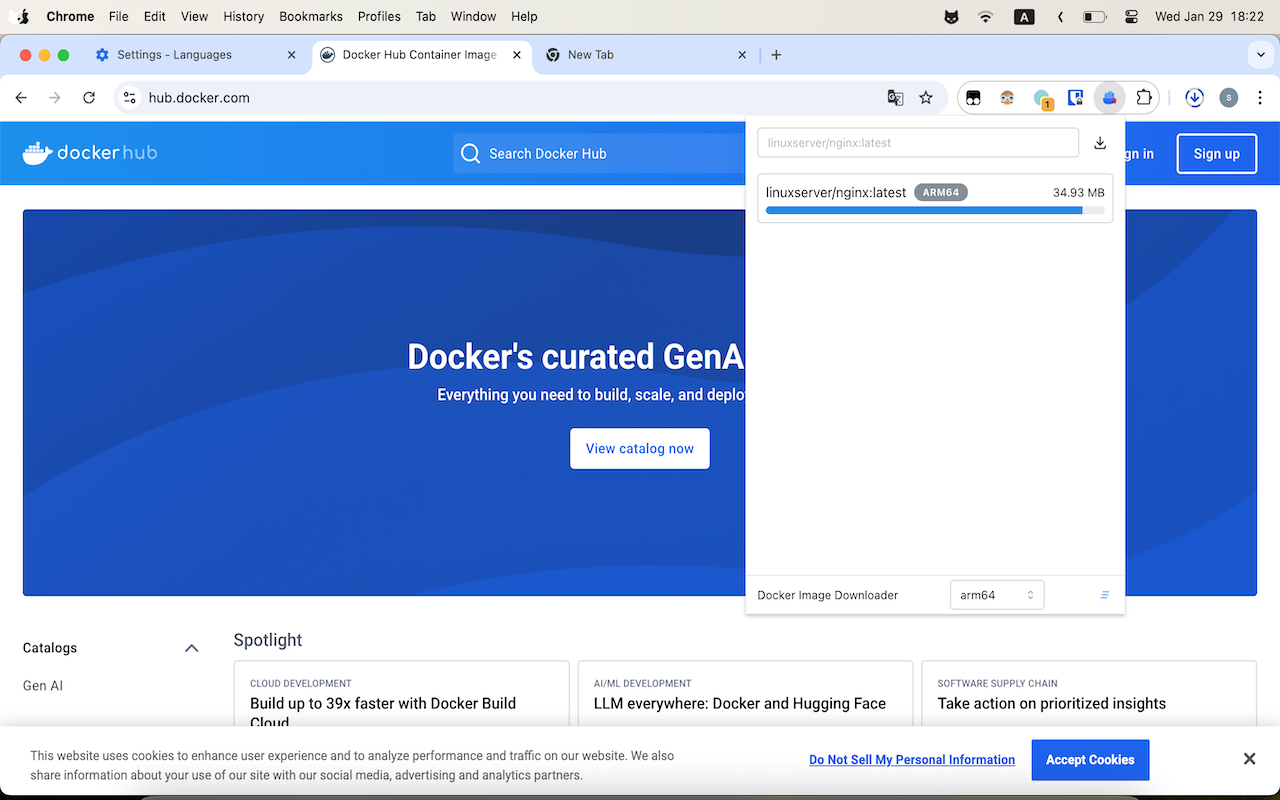Click the second pinned extension face icon
Image resolution: width=1280 pixels, height=800 pixels.
click(1007, 98)
